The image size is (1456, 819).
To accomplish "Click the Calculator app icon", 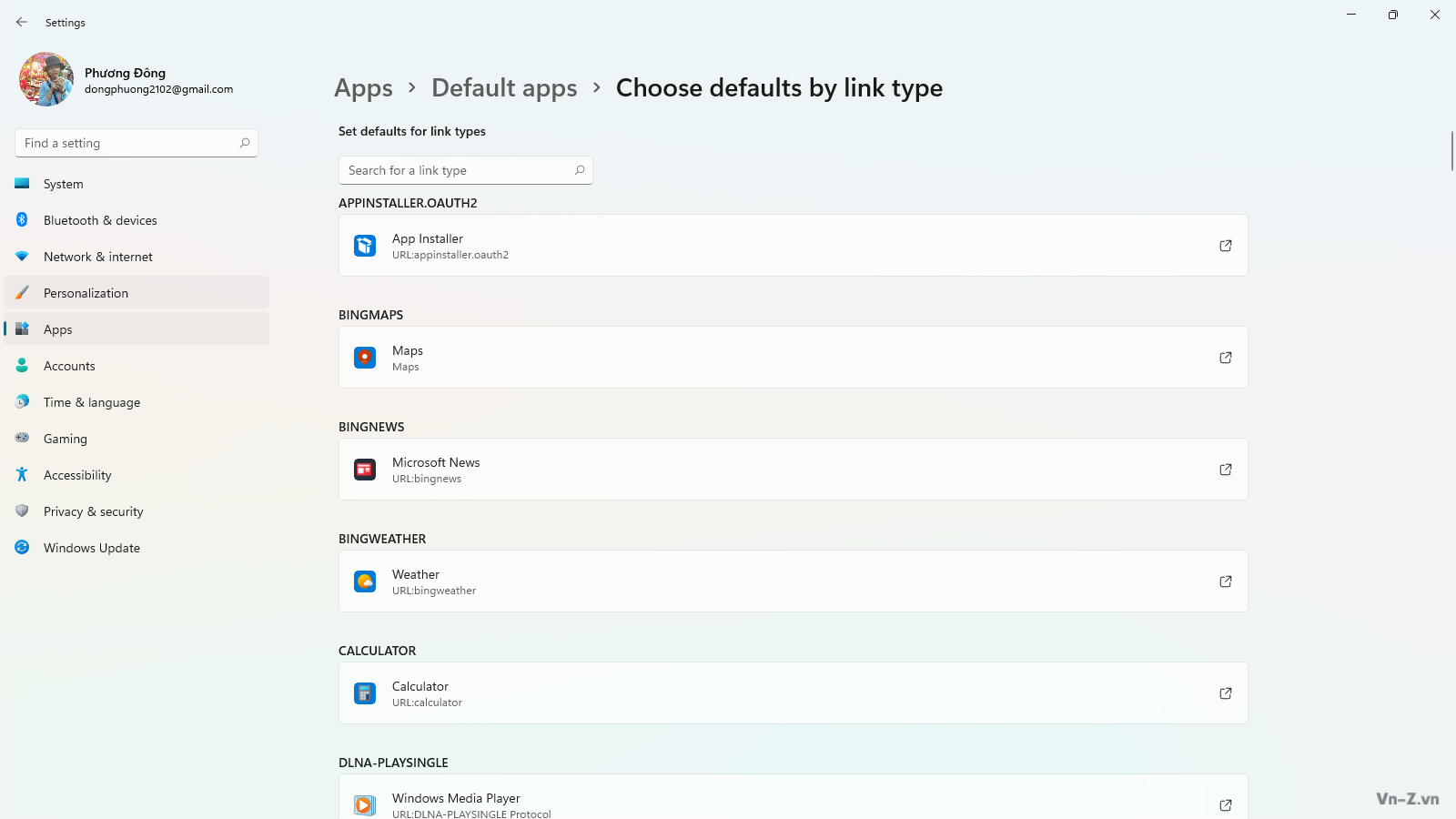I will [x=365, y=693].
